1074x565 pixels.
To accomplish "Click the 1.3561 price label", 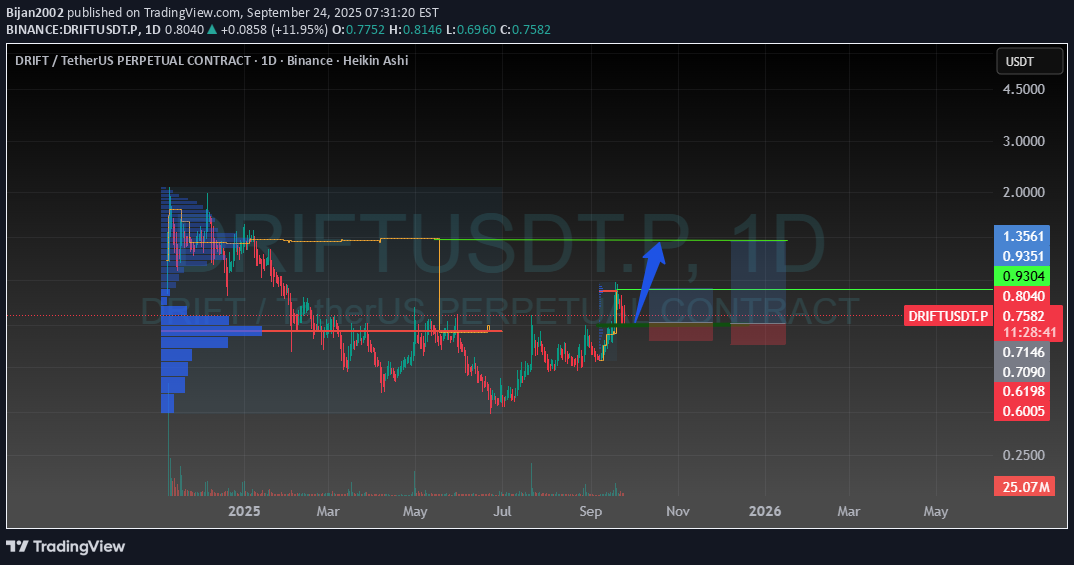I will pyautogui.click(x=1023, y=236).
